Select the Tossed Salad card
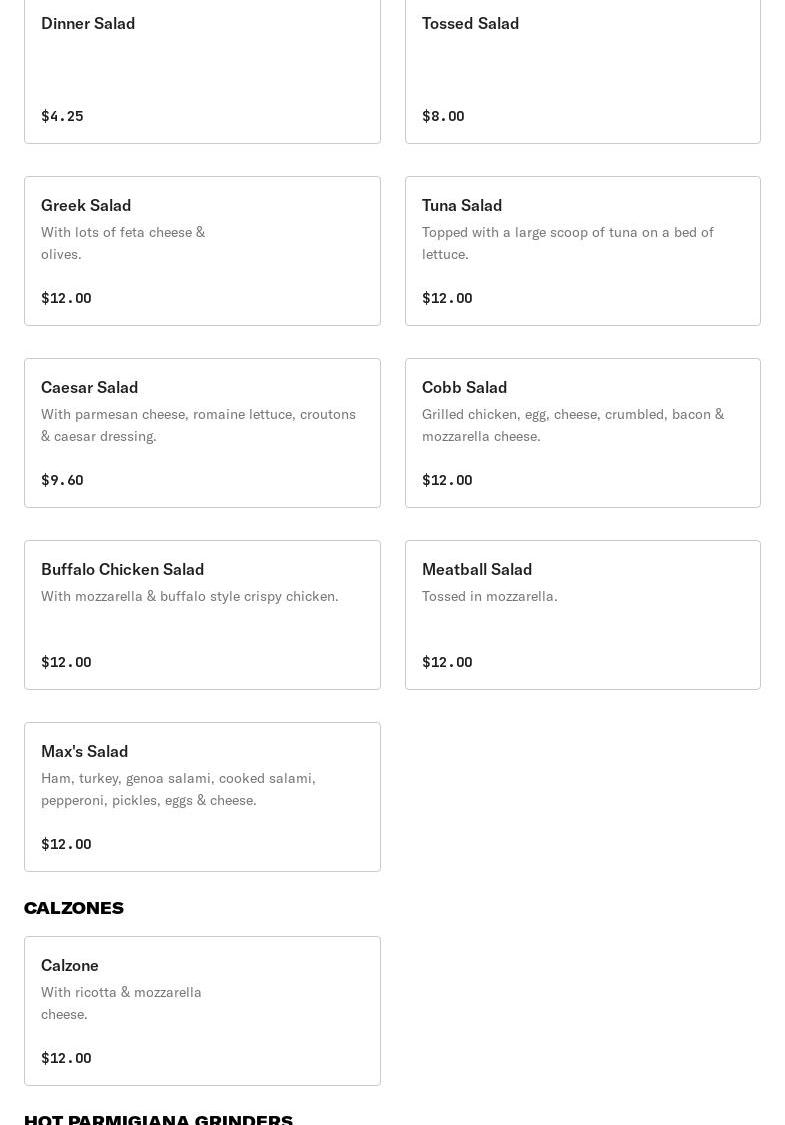Image resolution: width=785 pixels, height=1125 pixels. 583,70
